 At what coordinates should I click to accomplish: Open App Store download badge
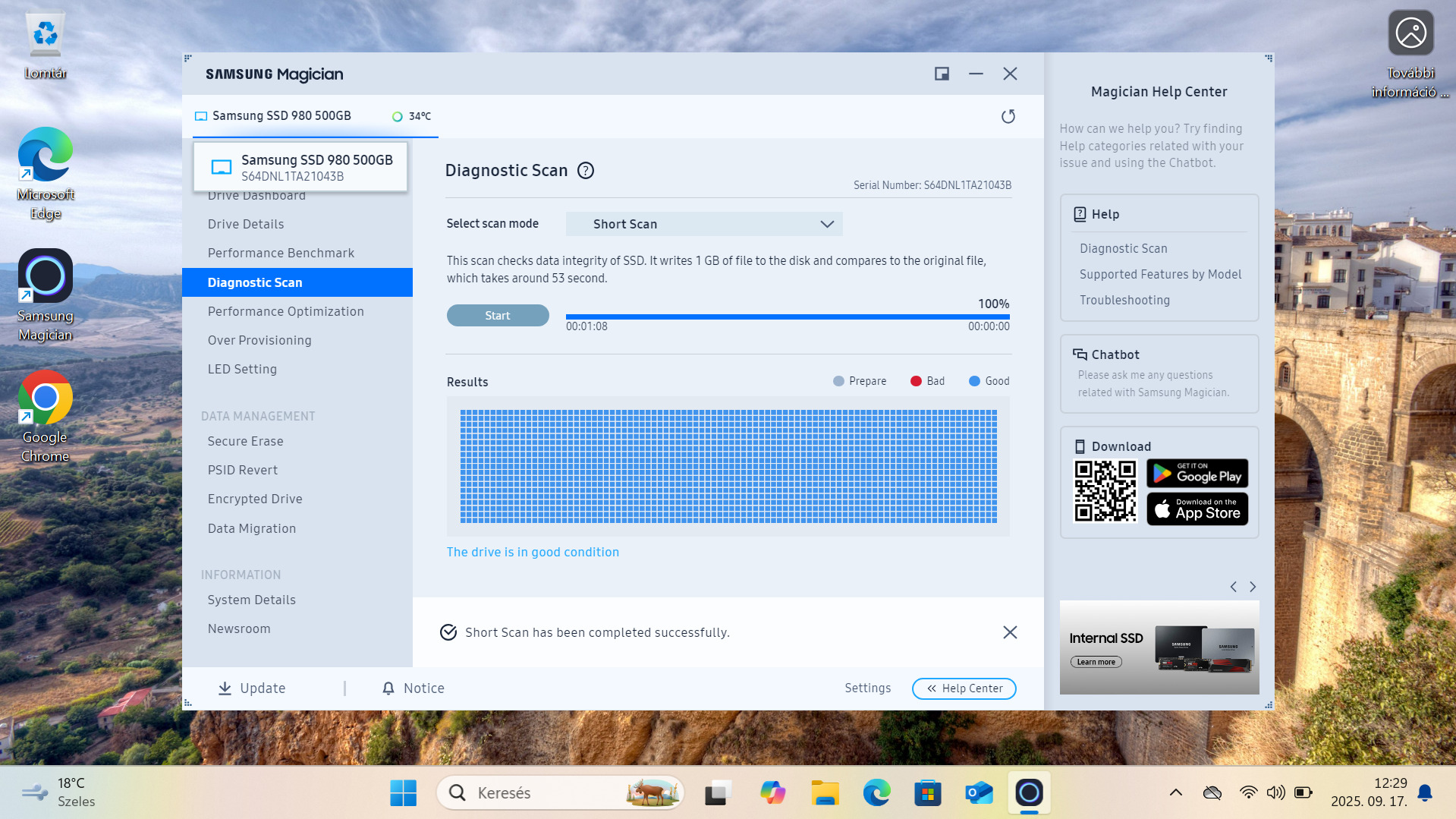[1197, 509]
